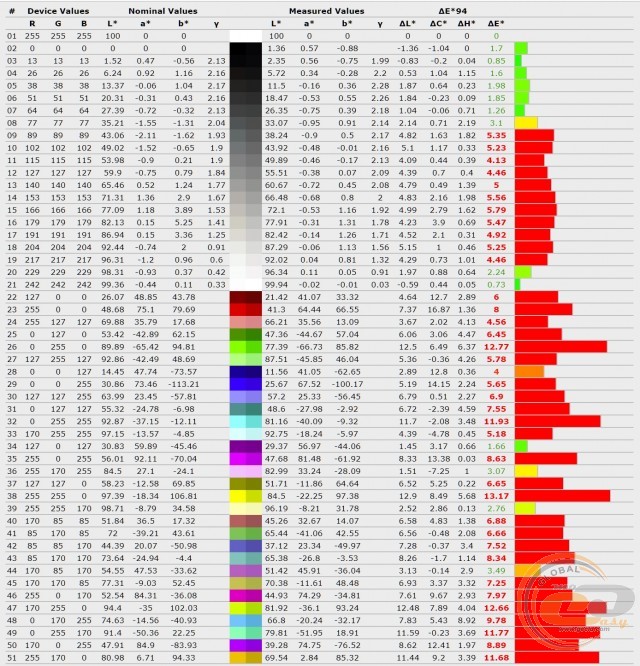
Task: Click the watermark logo in bottom-right corner
Action: point(594,612)
